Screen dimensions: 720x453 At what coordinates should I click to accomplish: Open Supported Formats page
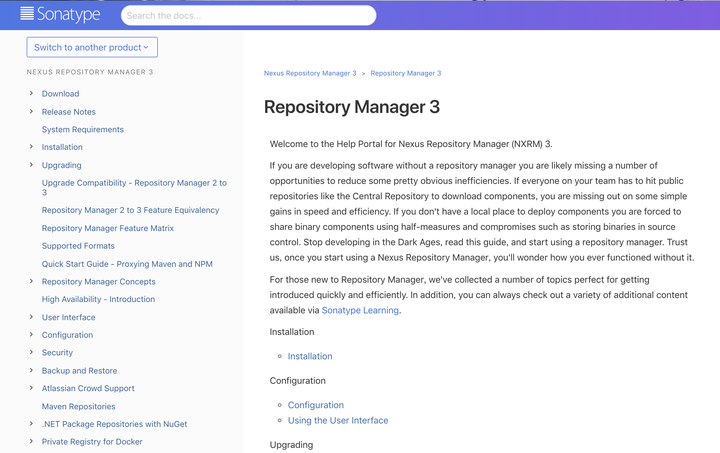tap(78, 246)
